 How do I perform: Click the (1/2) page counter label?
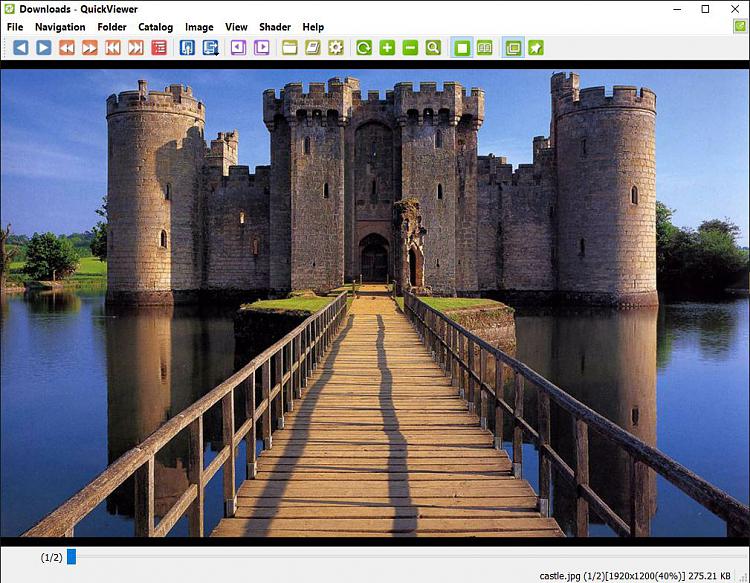tap(52, 557)
